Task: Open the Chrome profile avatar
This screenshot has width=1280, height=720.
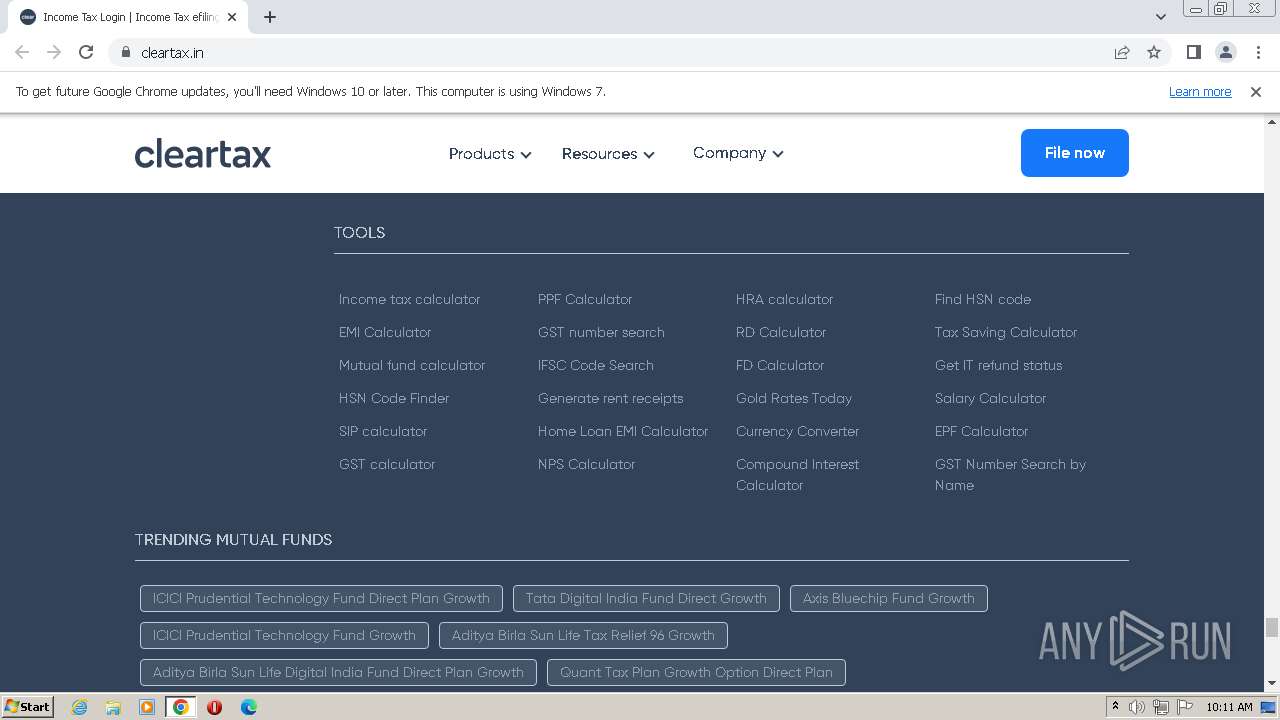Action: (x=1225, y=52)
